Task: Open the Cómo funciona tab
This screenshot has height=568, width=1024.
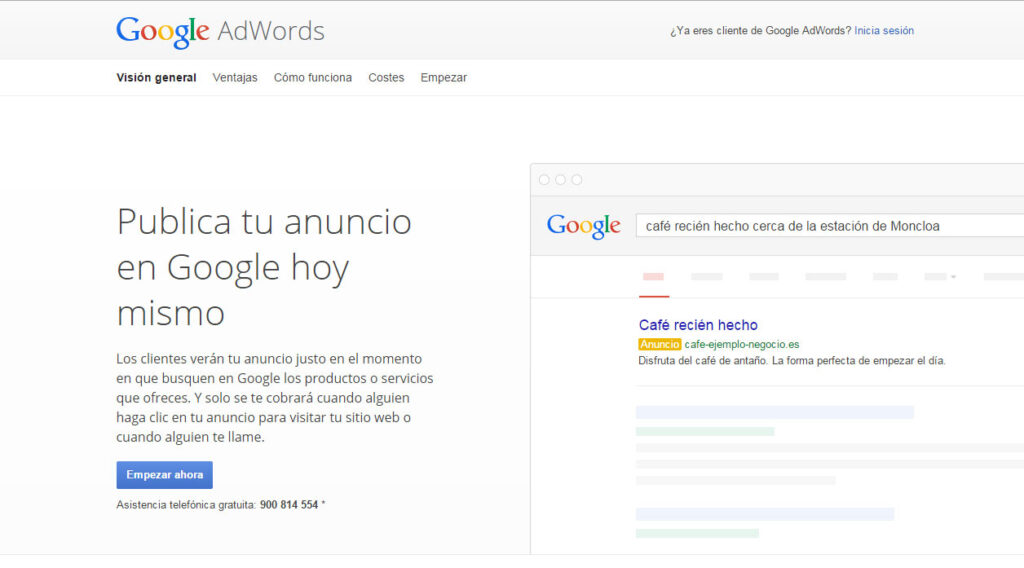Action: click(x=312, y=78)
